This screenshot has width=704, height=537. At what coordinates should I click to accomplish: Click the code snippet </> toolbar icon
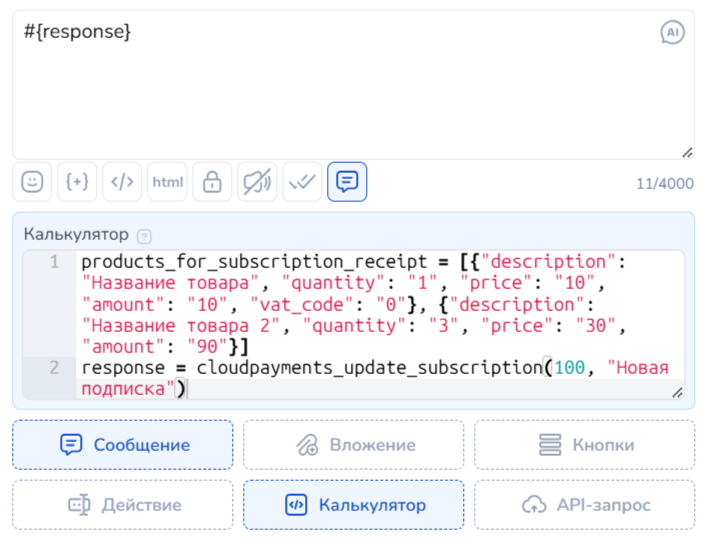tap(122, 182)
